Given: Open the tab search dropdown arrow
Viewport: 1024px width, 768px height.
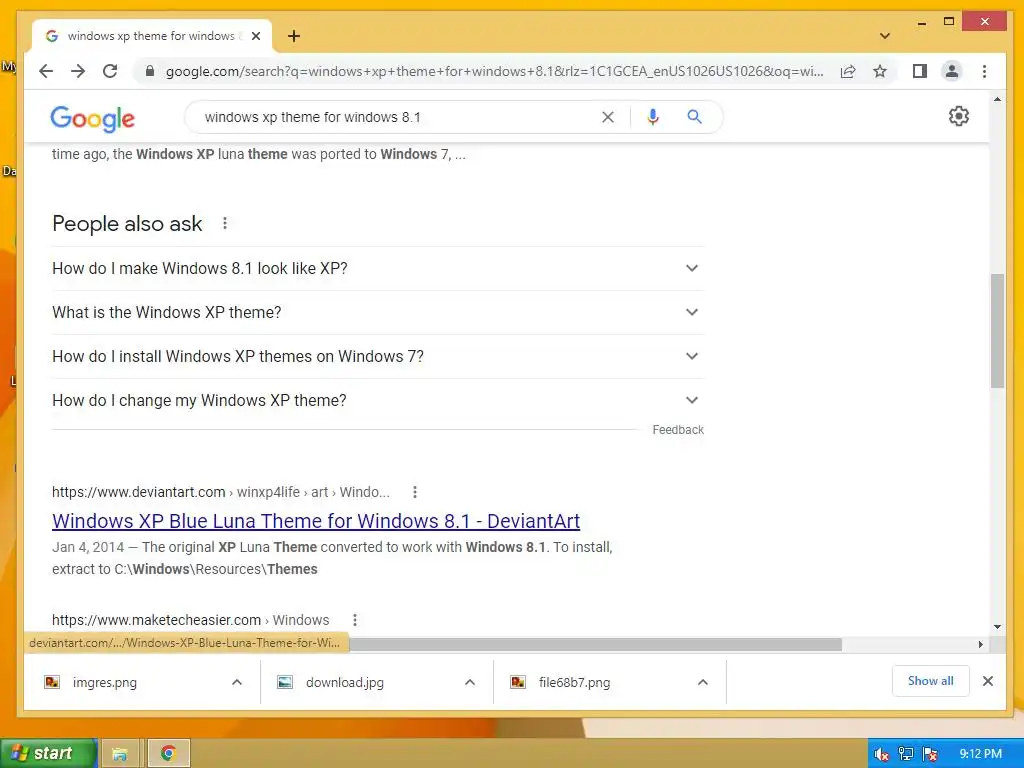Looking at the screenshot, I should pyautogui.click(x=885, y=36).
